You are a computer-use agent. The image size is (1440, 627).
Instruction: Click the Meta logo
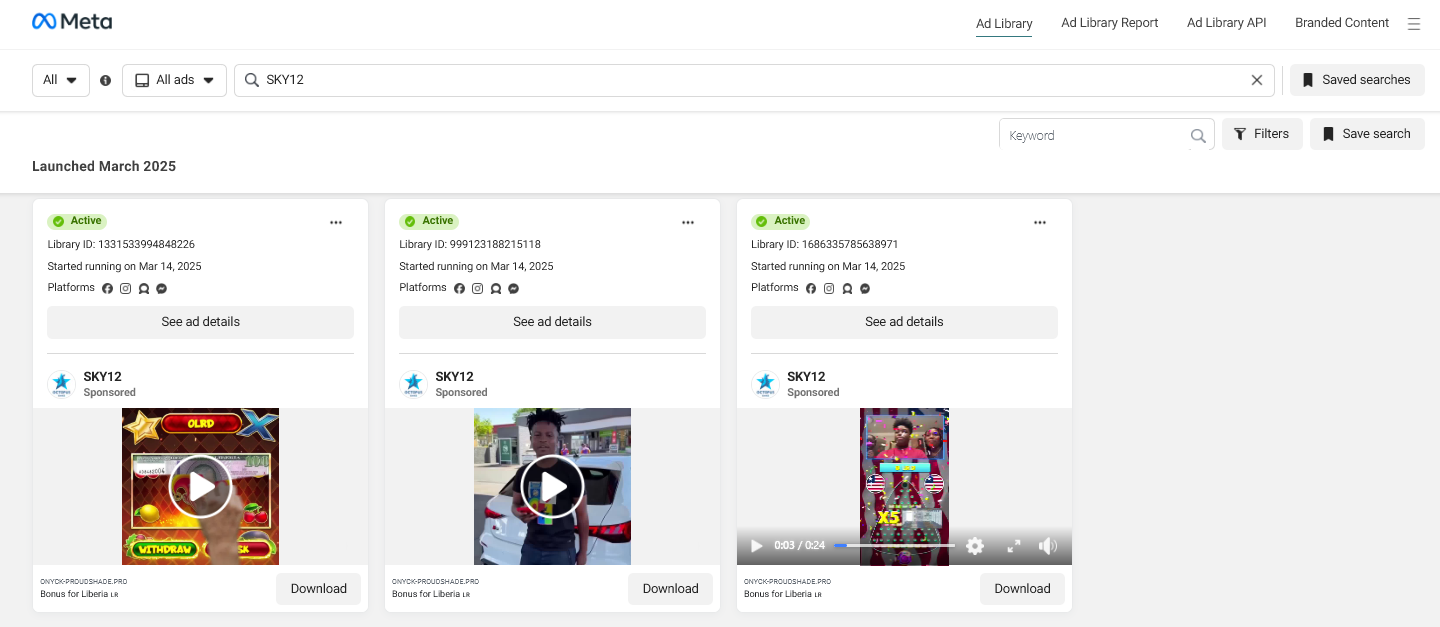[72, 22]
